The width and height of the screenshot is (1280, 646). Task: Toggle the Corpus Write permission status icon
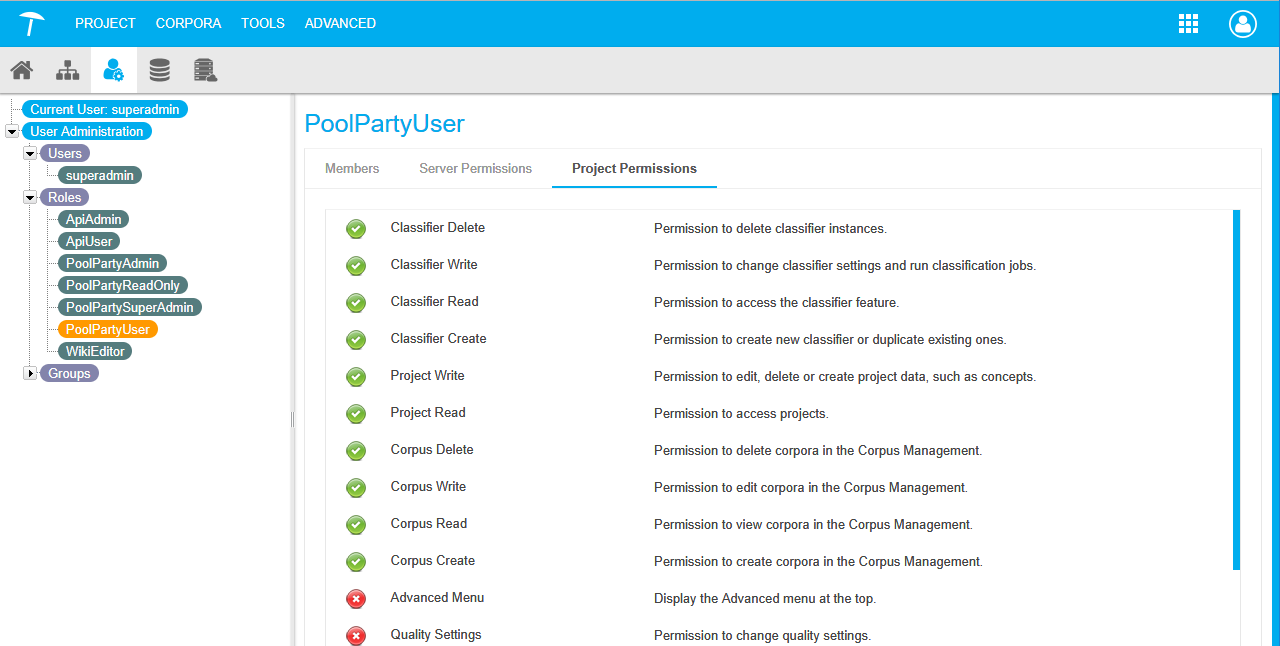pos(356,488)
